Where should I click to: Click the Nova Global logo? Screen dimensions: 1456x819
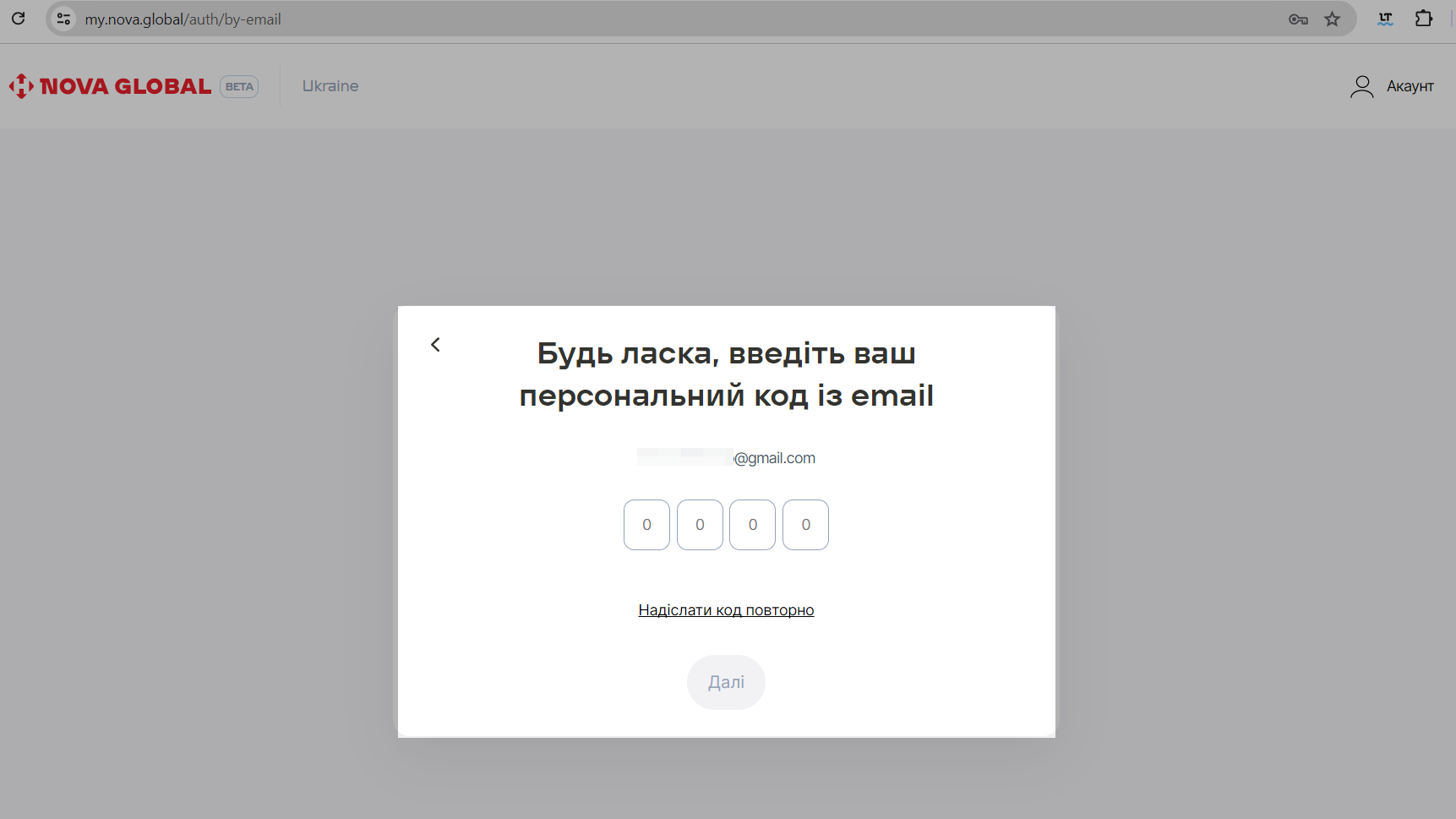click(111, 86)
